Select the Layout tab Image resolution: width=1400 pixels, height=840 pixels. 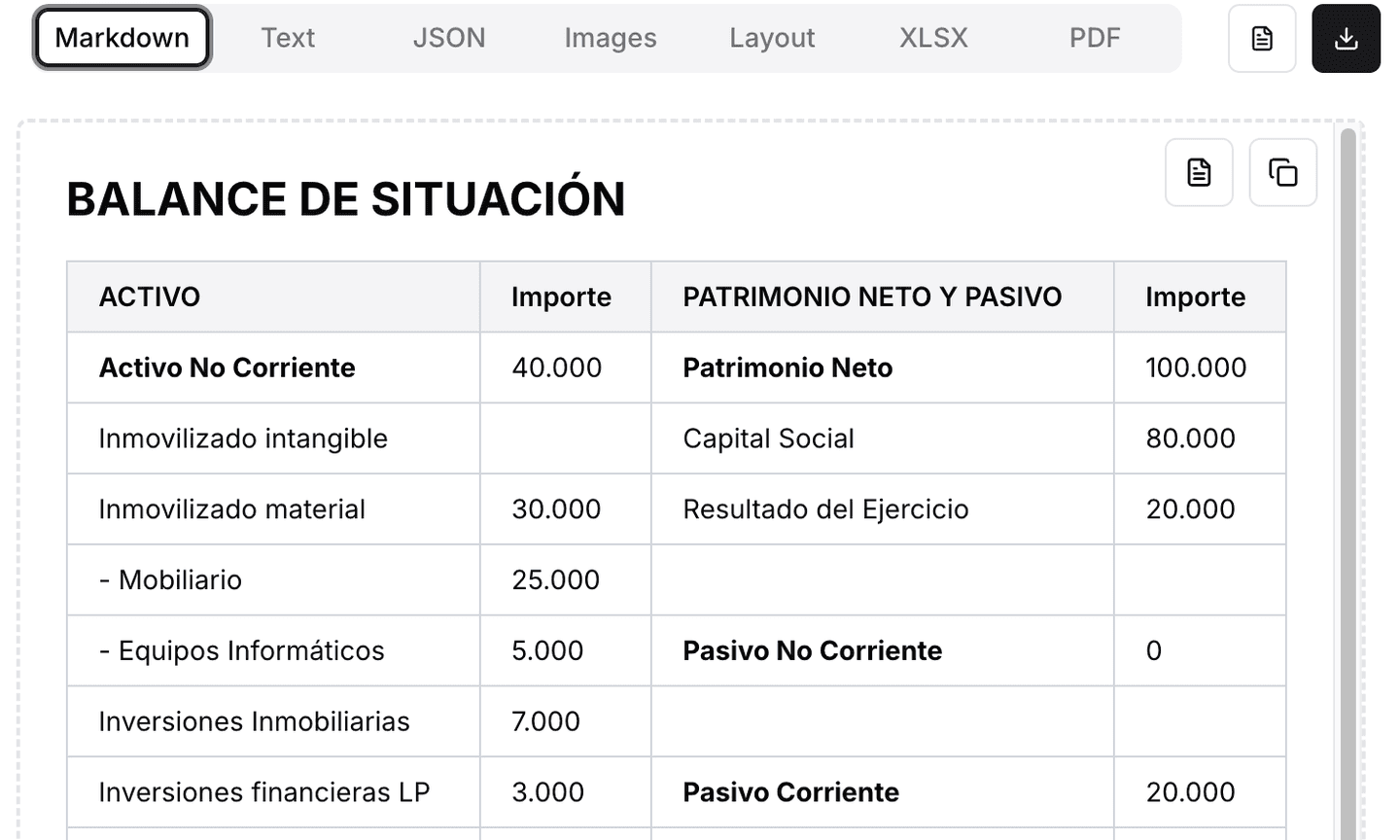click(x=772, y=38)
